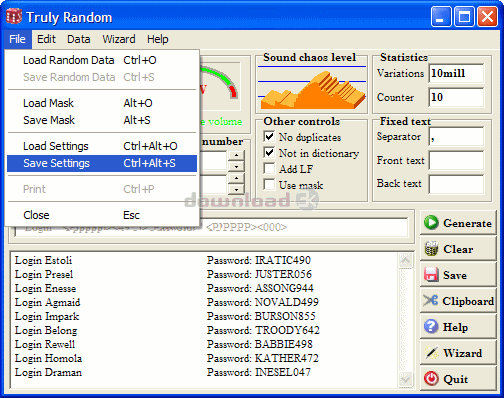Screen dimensions: 504x398
Task: Click the Back text input field
Action: [x=456, y=184]
